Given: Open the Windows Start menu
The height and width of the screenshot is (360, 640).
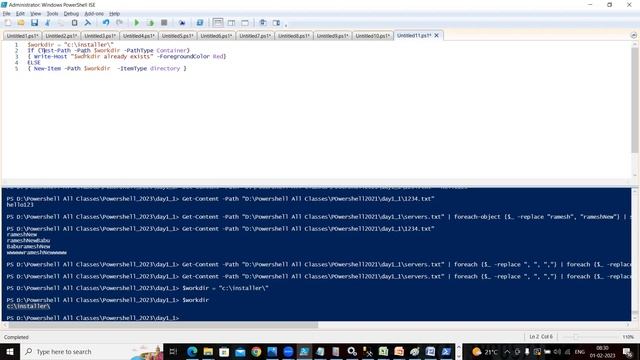Looking at the screenshot, I should pos(9,351).
